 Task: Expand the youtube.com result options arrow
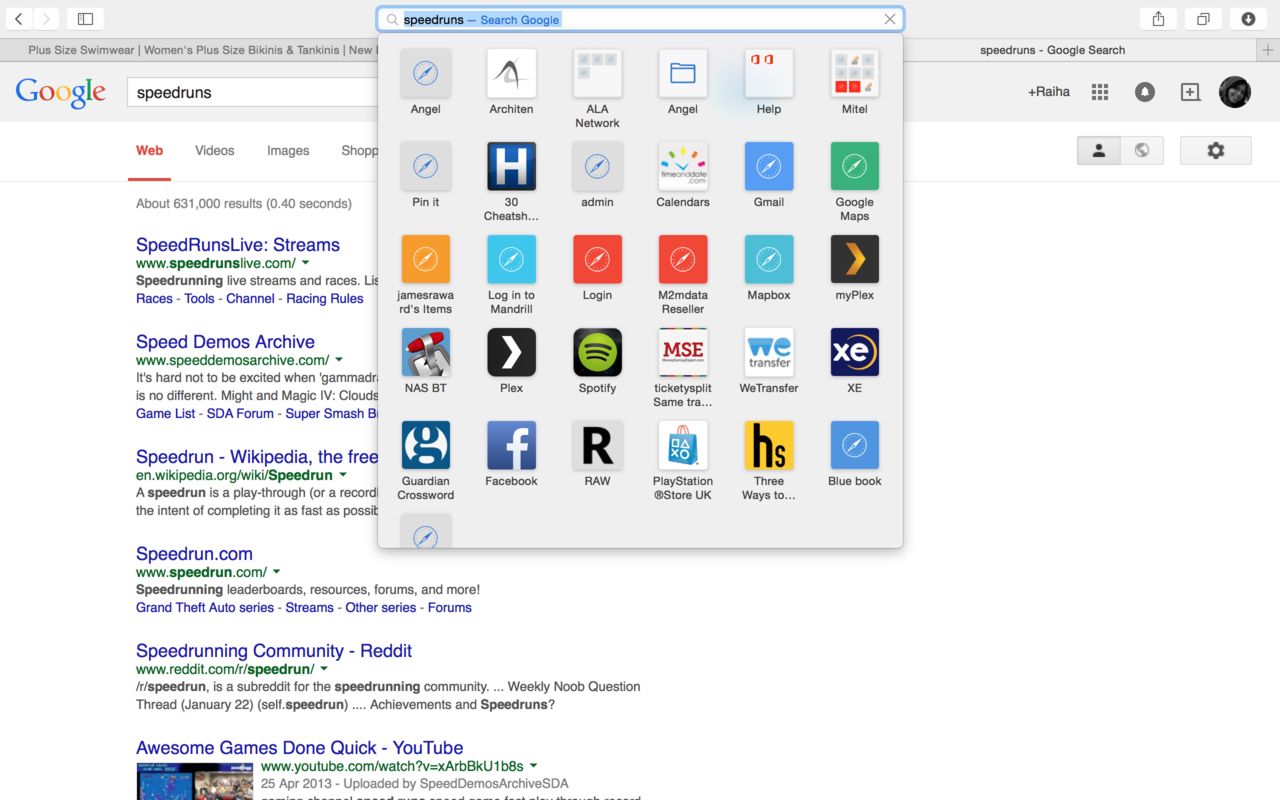534,767
